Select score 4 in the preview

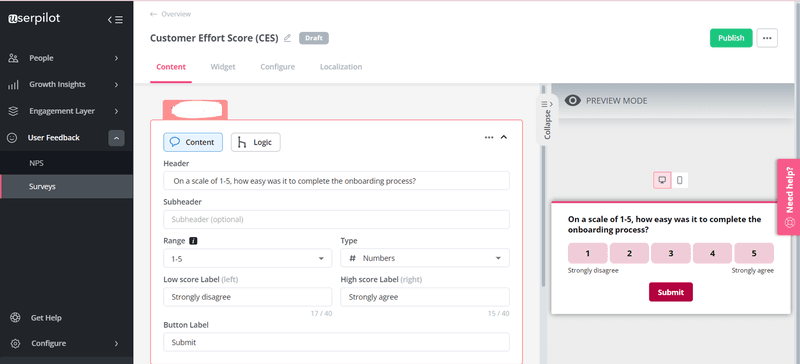tap(712, 253)
